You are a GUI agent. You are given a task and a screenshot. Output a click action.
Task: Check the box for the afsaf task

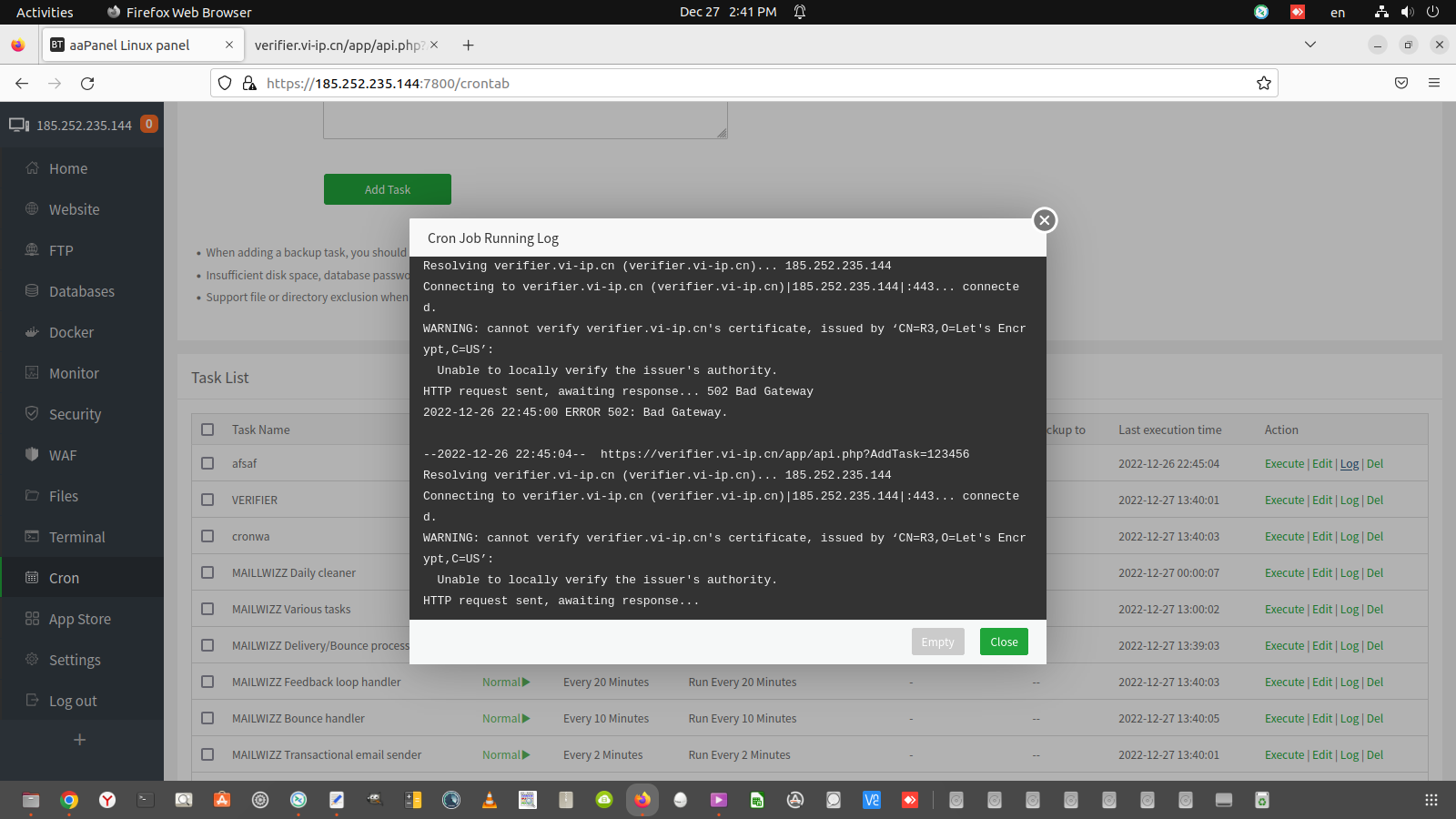tap(207, 463)
